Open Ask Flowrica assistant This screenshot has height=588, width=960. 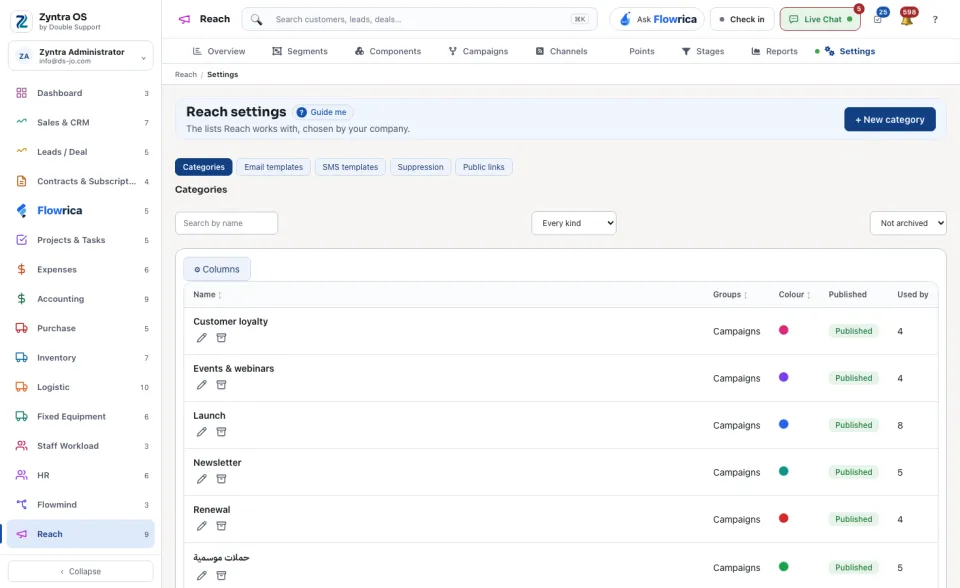[x=657, y=19]
